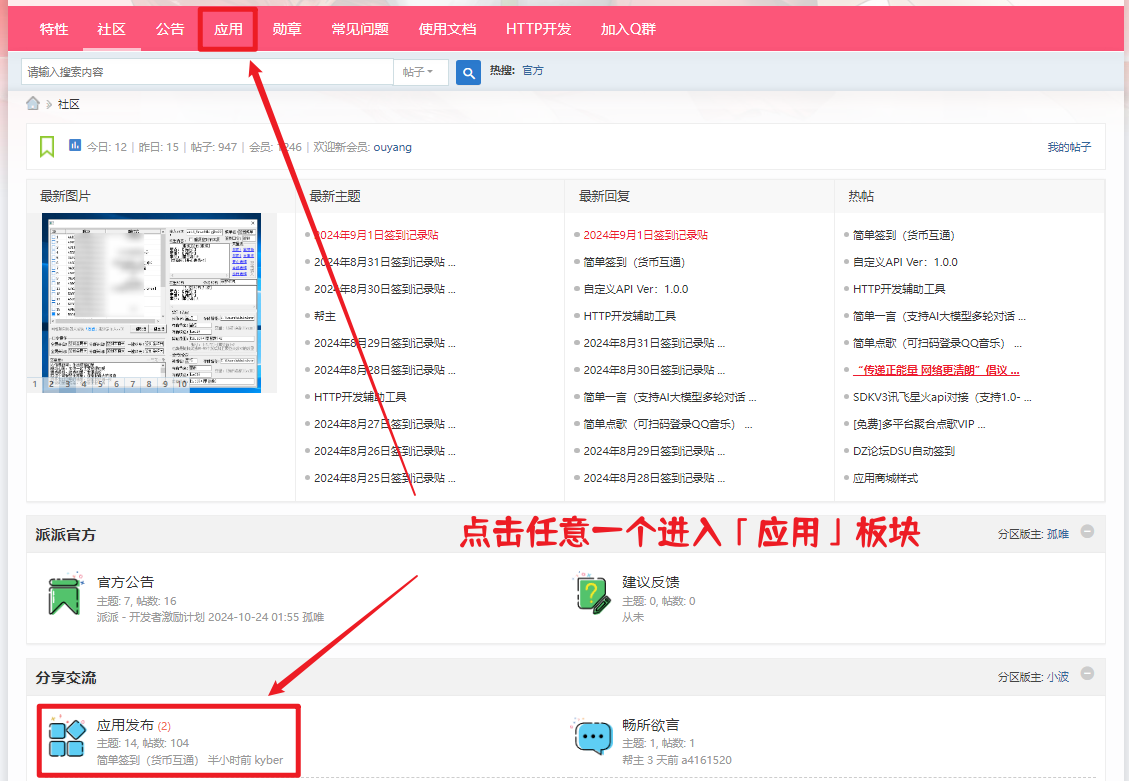View moderator 小波's profile

1058,677
